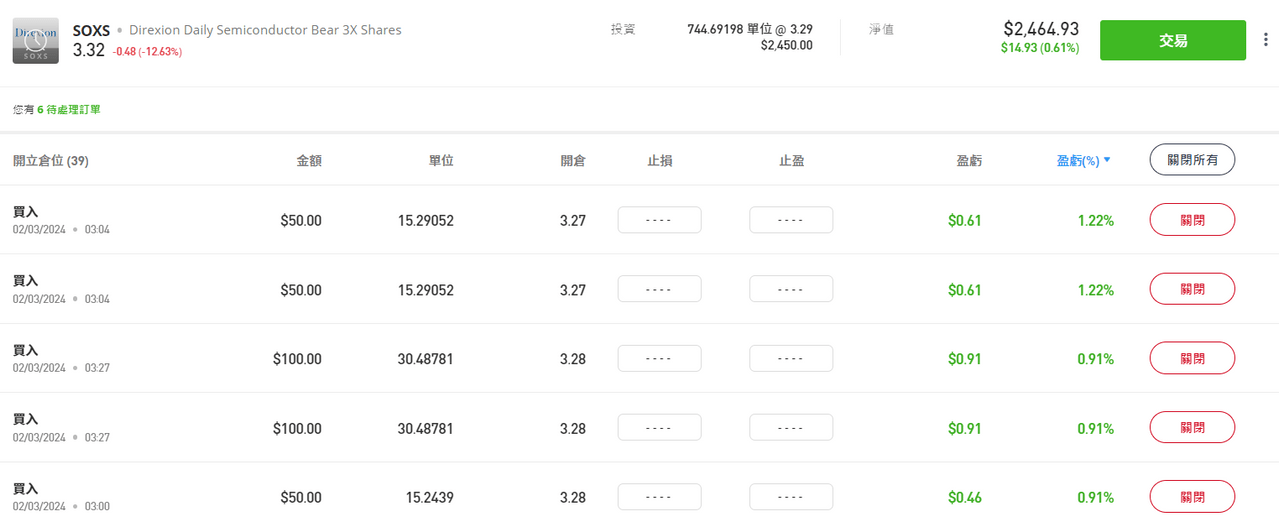The image size is (1279, 527).
Task: Close the first $100.00 position at 03:27
Action: point(1192,358)
